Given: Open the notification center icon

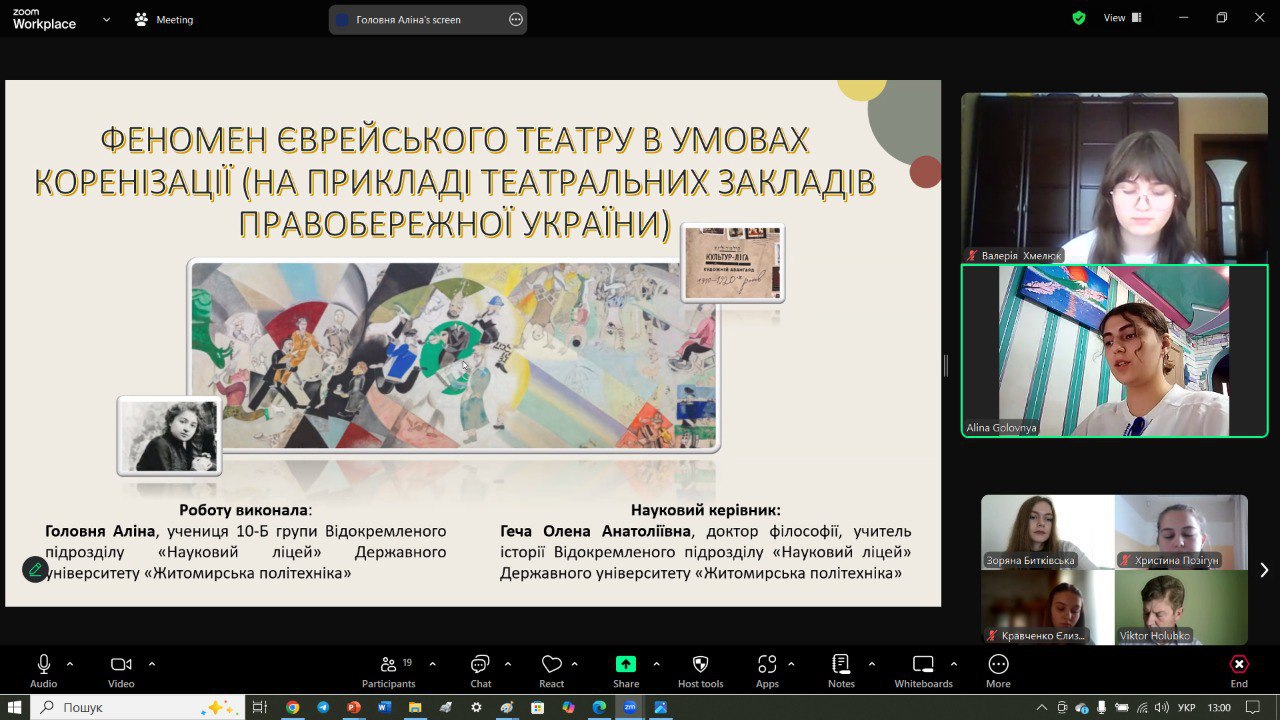Looking at the screenshot, I should tap(1251, 707).
